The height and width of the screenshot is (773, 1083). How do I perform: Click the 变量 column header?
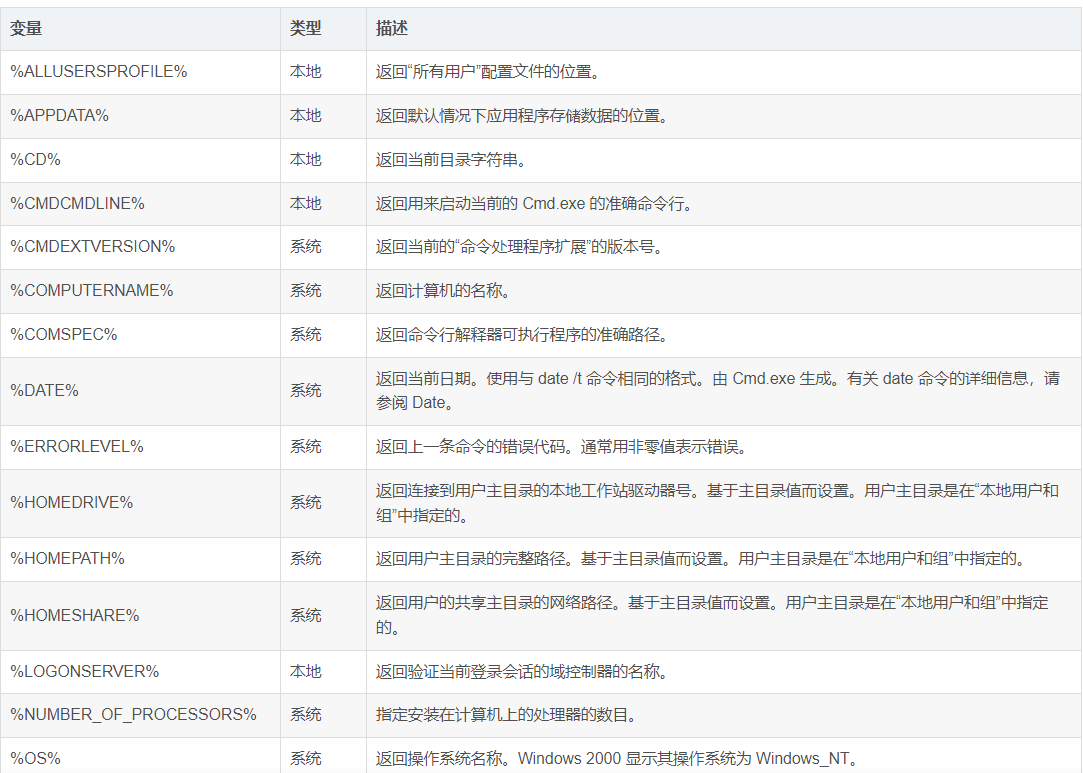27,29
